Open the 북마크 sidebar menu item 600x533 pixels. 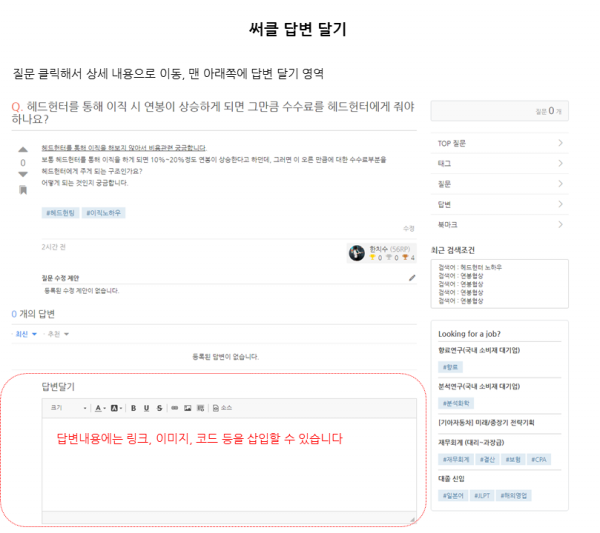tap(499, 224)
